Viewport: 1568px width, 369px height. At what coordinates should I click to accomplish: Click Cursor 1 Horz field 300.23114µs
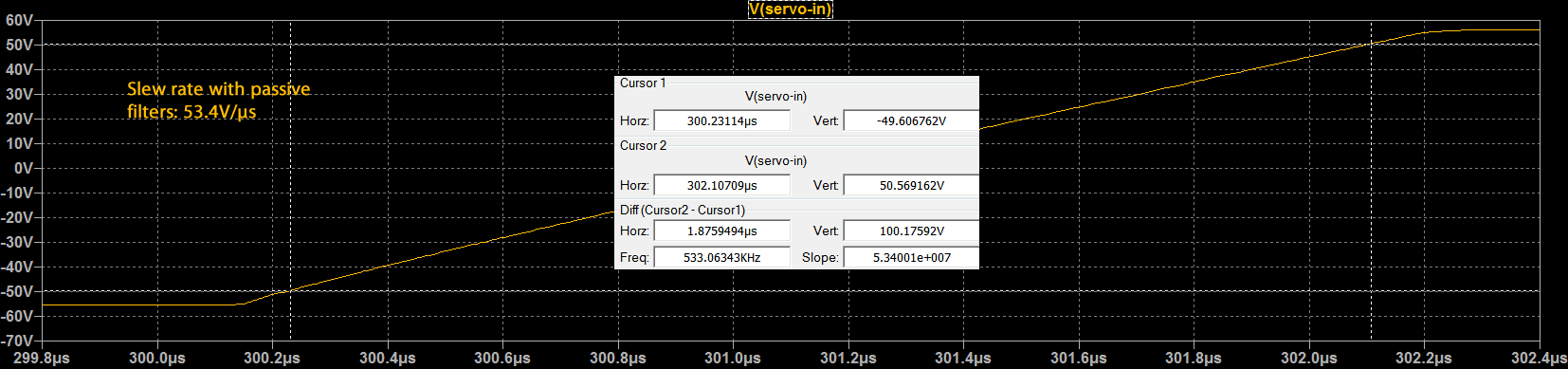tap(722, 120)
